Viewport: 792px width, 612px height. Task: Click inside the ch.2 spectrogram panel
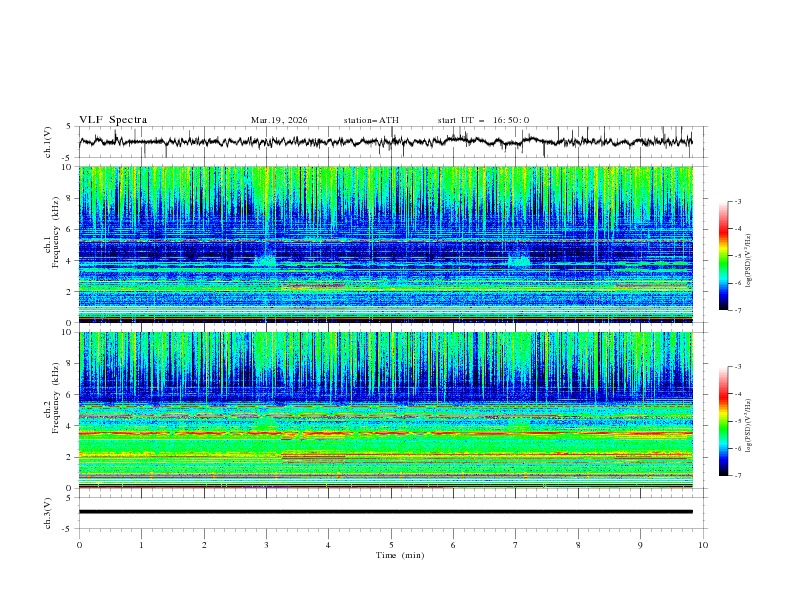386,410
